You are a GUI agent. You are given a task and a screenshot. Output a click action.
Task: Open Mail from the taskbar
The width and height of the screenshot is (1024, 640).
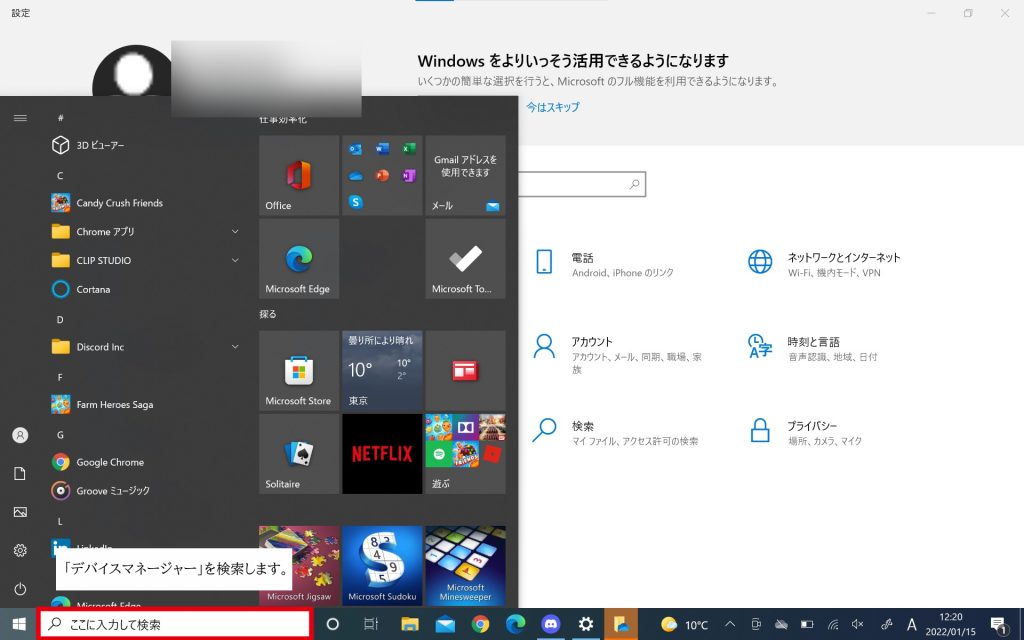pos(445,624)
